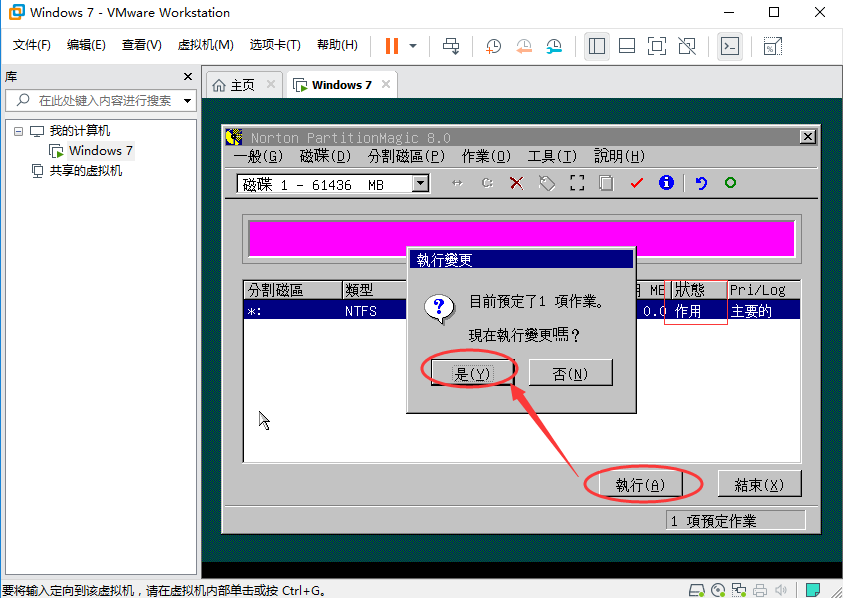Close the Windows 7 tab
Viewport: 843px width, 598px height.
click(385, 84)
